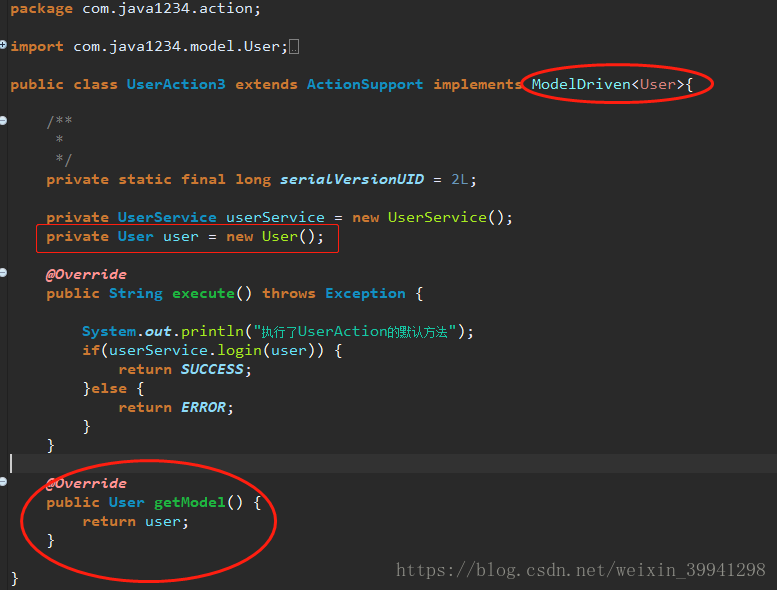Expand the folded import statements
Screen dimensions: 777x590
coord(3,45)
